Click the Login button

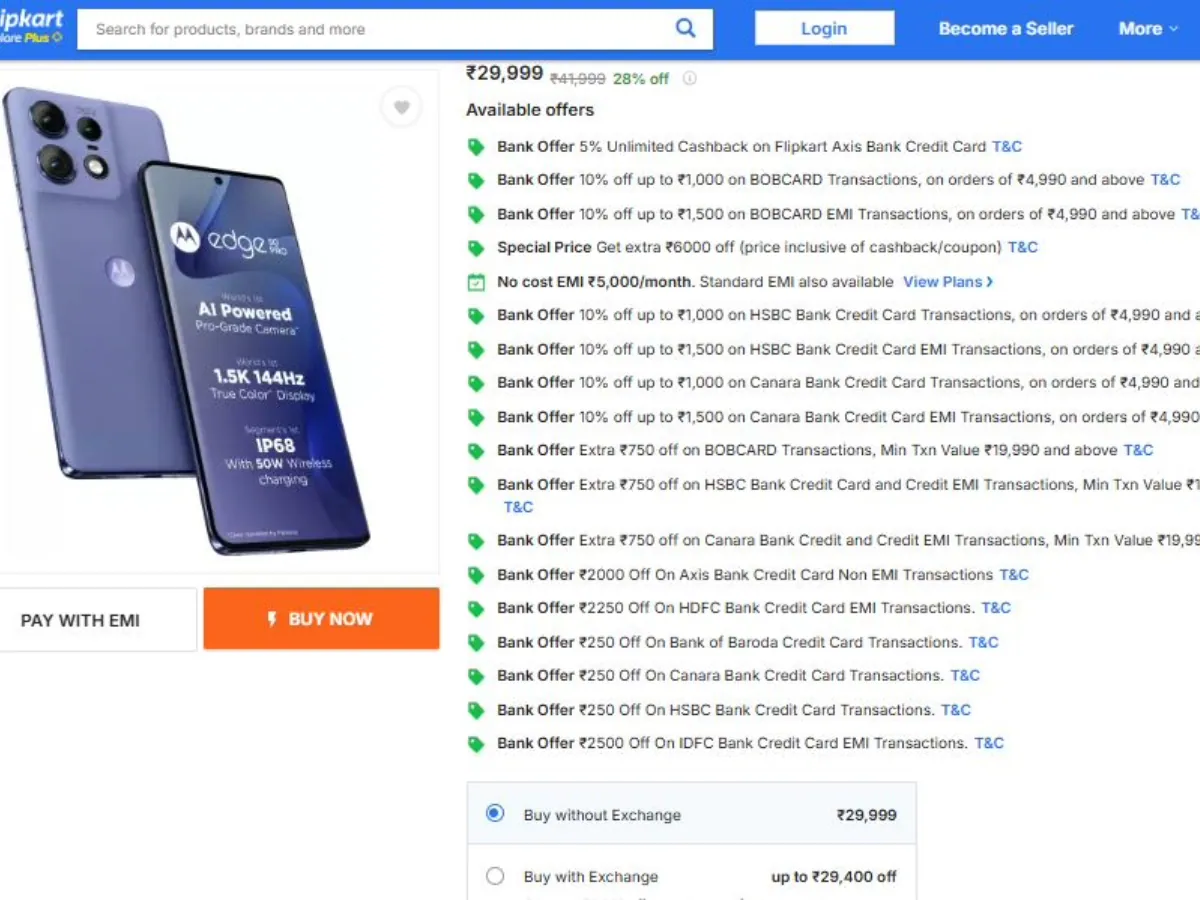(x=824, y=28)
